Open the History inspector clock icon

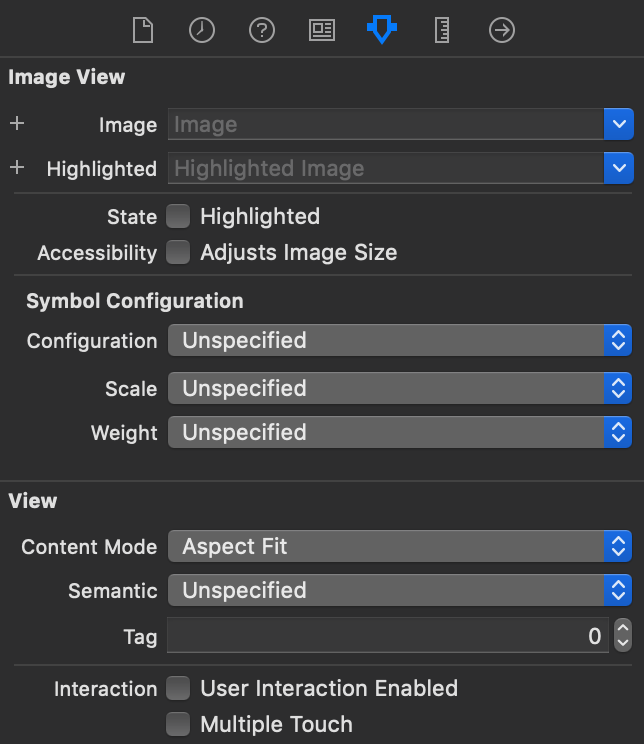coord(202,30)
